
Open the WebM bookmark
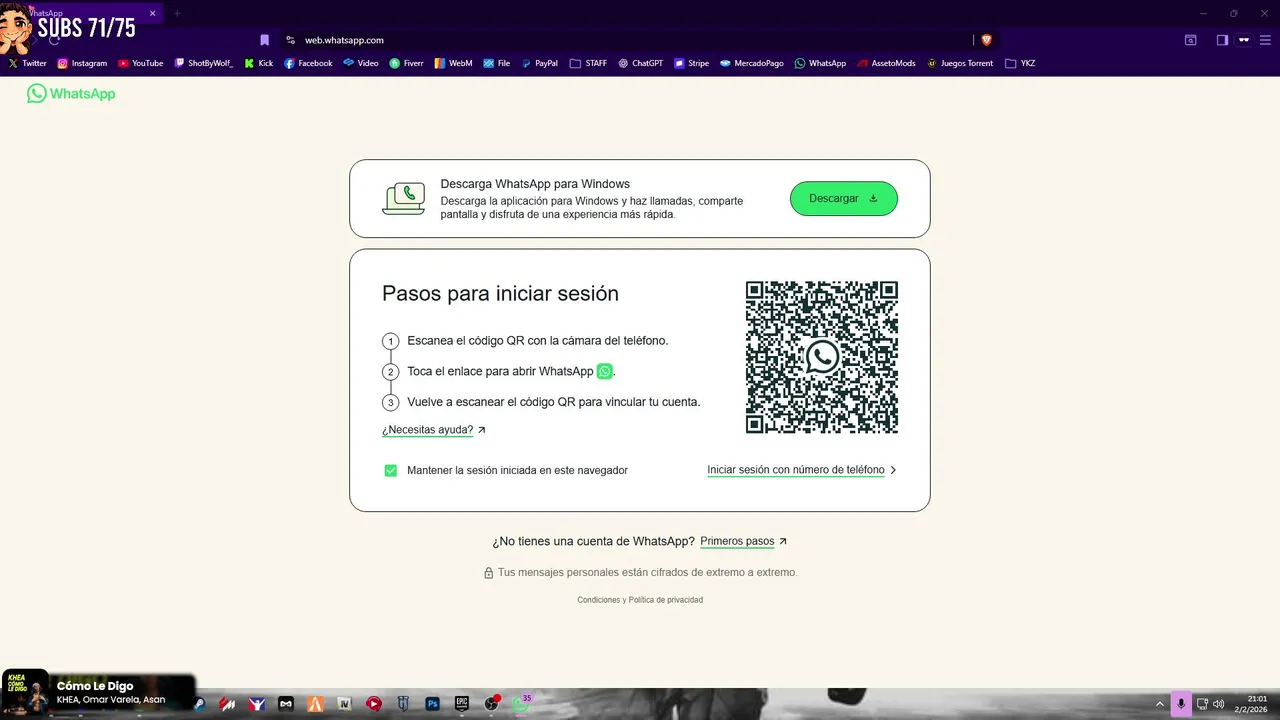[454, 63]
